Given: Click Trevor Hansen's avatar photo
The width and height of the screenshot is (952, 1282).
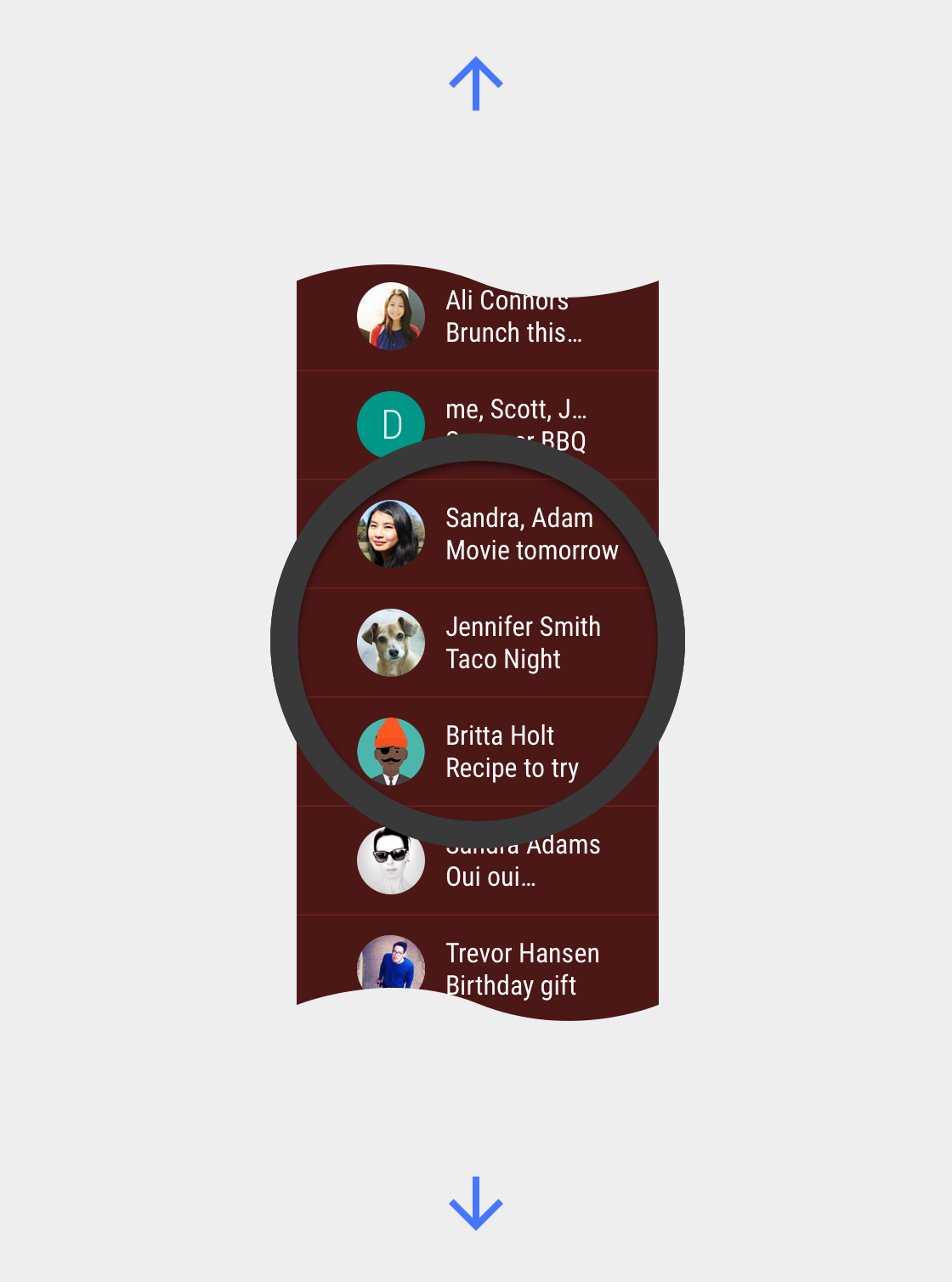Looking at the screenshot, I should click(391, 964).
